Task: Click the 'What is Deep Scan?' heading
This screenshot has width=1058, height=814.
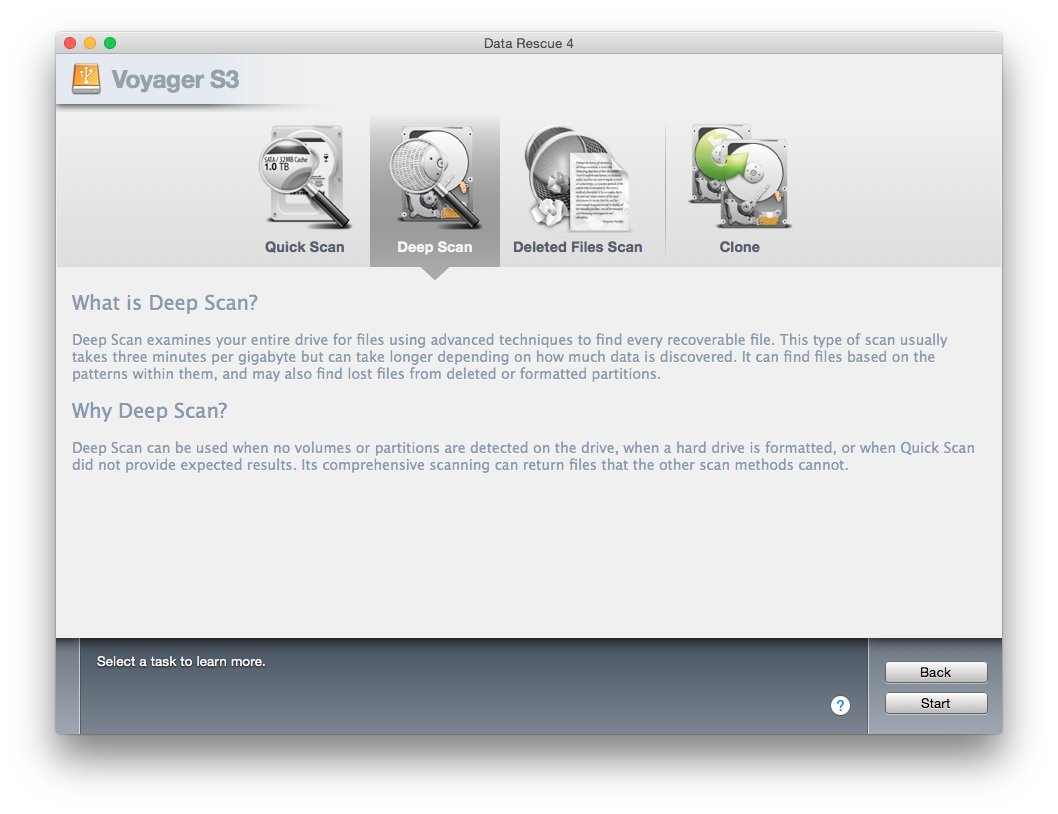Action: click(165, 303)
